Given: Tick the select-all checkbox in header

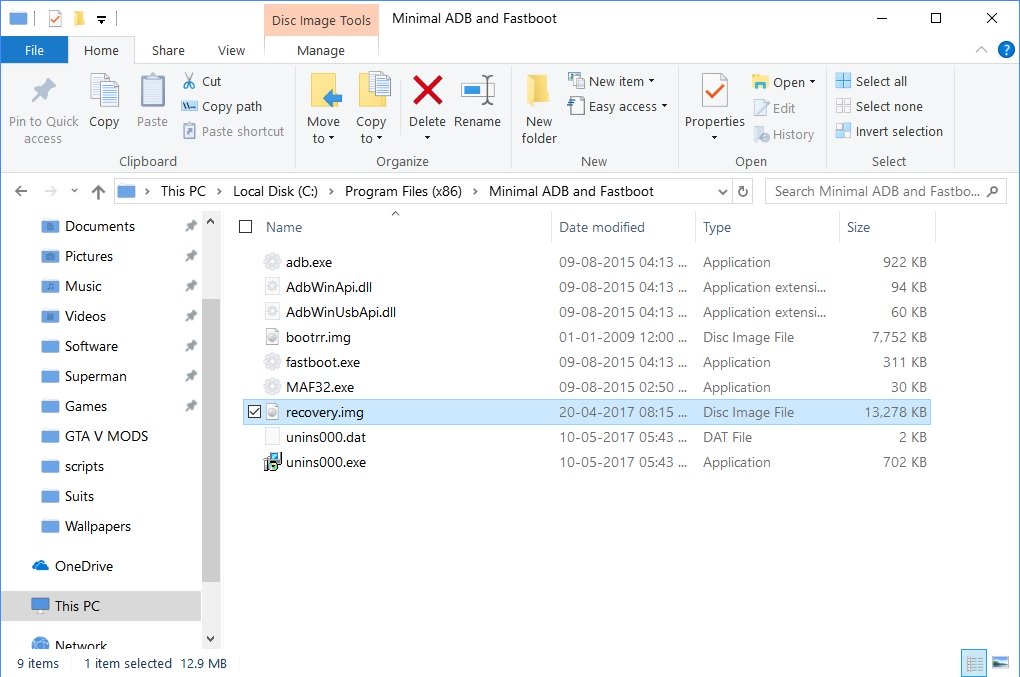Looking at the screenshot, I should click(246, 227).
